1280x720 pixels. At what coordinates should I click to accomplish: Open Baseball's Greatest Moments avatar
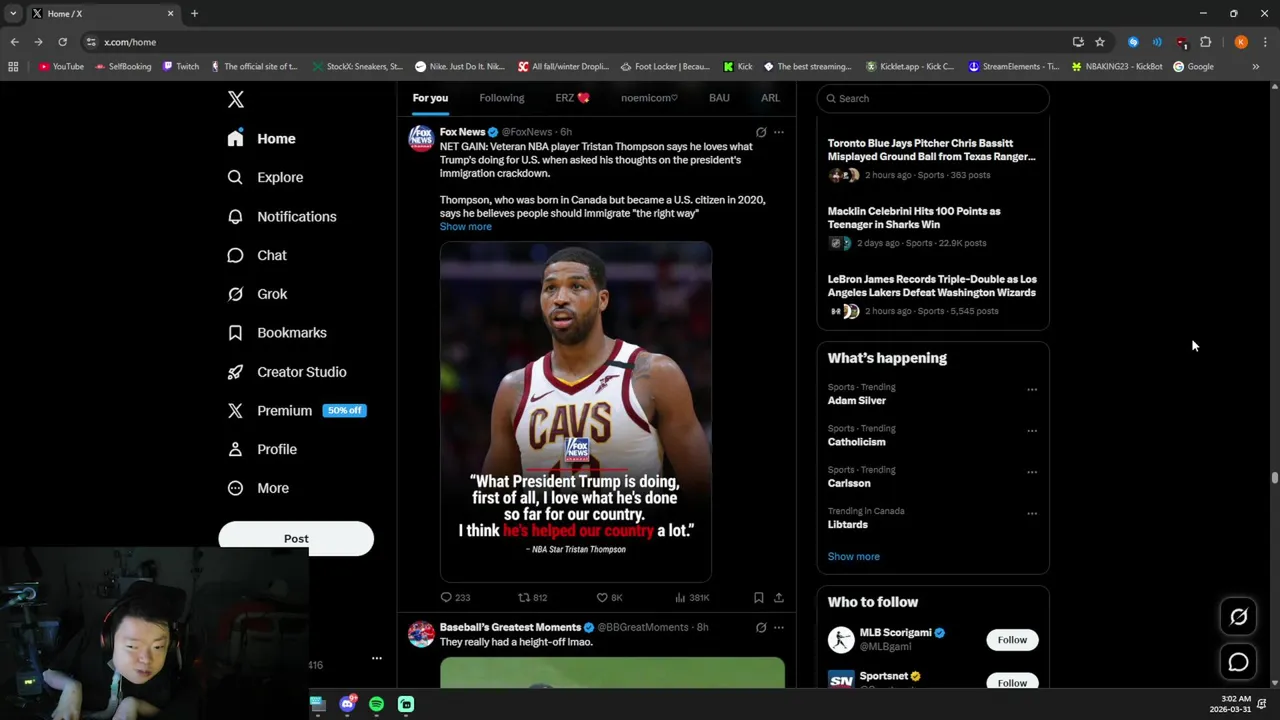coord(421,633)
